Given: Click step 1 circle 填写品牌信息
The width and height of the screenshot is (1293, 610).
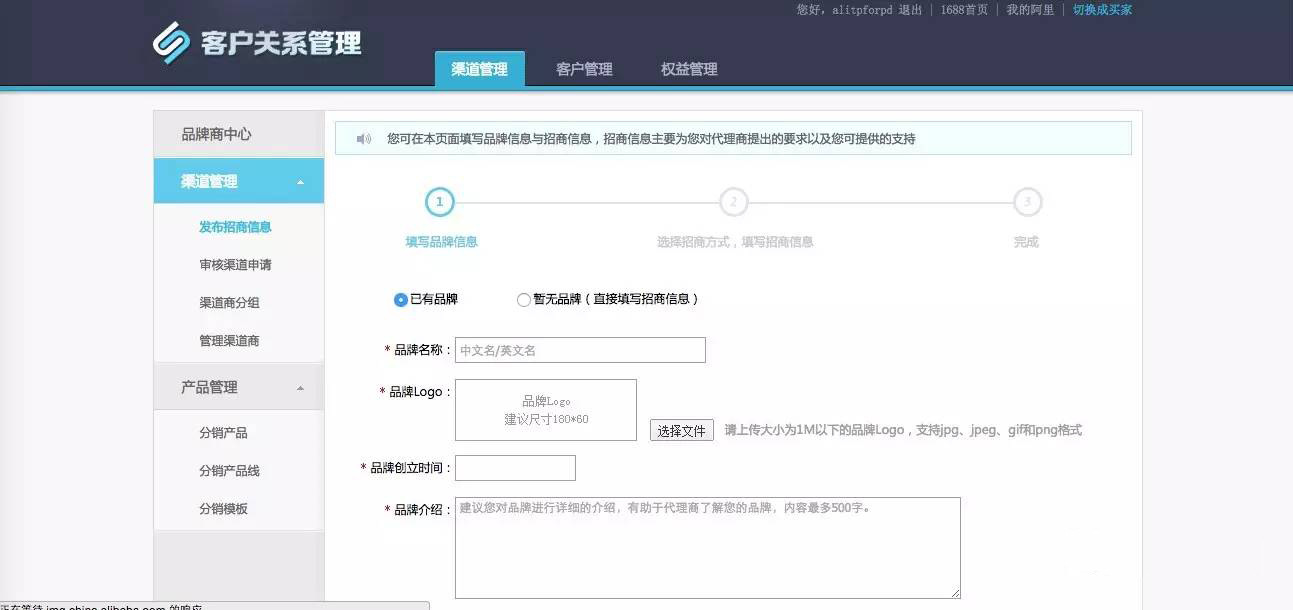Looking at the screenshot, I should [x=440, y=202].
